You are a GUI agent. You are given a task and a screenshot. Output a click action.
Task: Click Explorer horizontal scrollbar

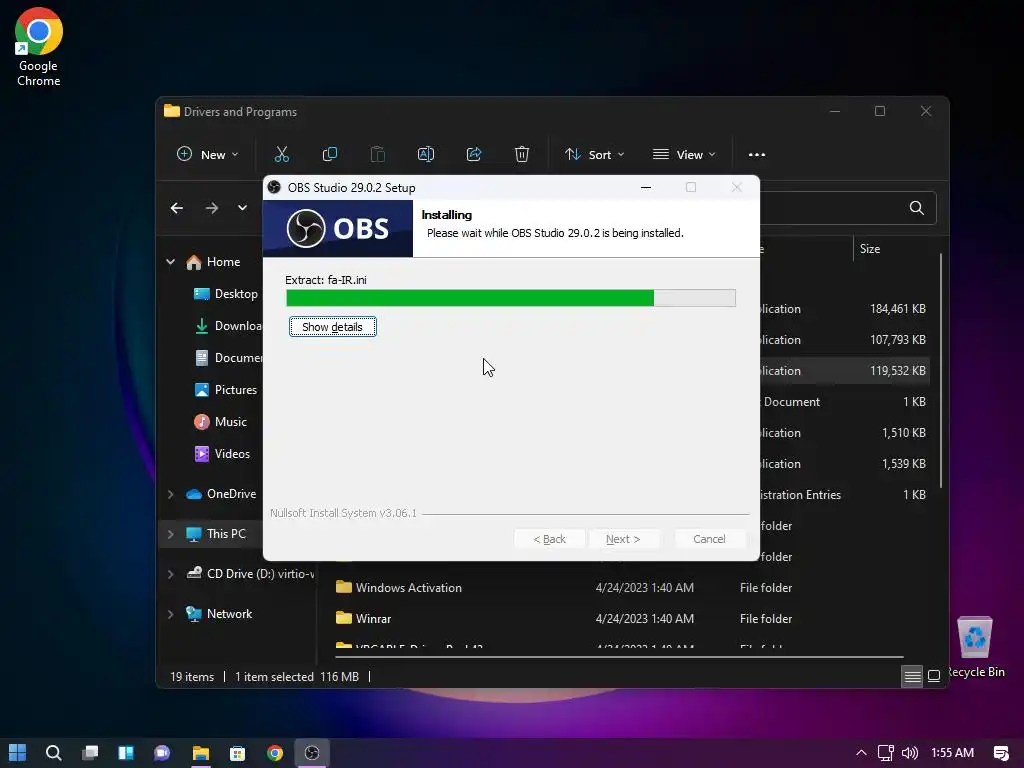click(619, 656)
